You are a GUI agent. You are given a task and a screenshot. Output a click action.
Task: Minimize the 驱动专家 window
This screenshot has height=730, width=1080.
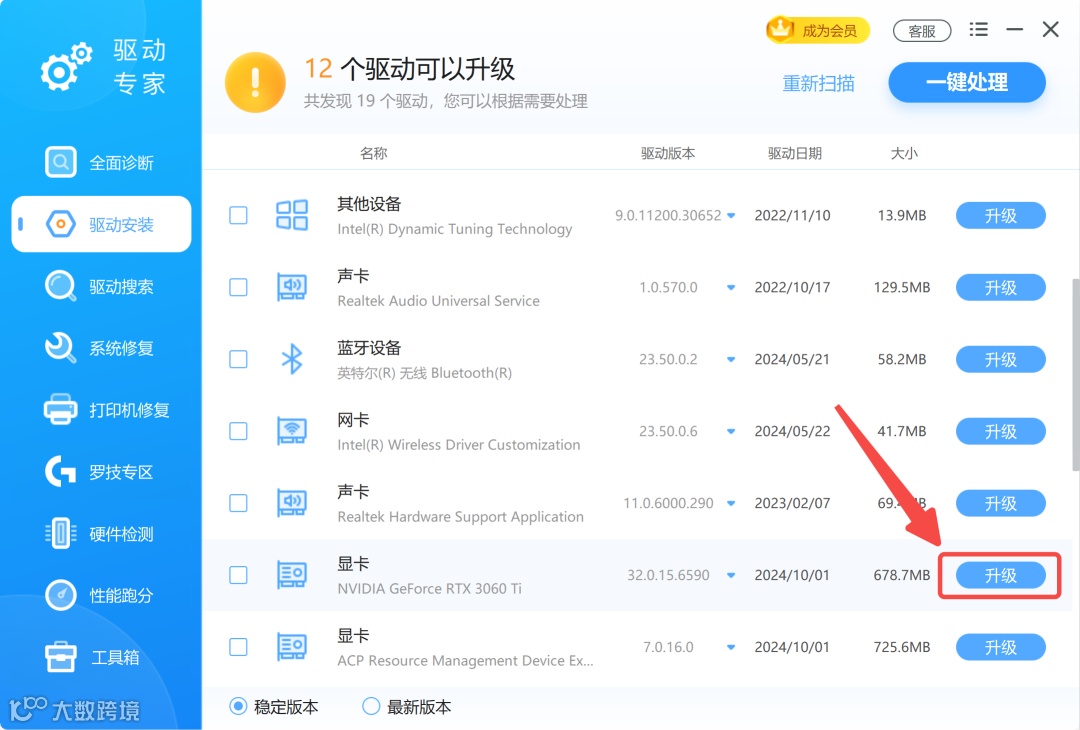click(1014, 30)
